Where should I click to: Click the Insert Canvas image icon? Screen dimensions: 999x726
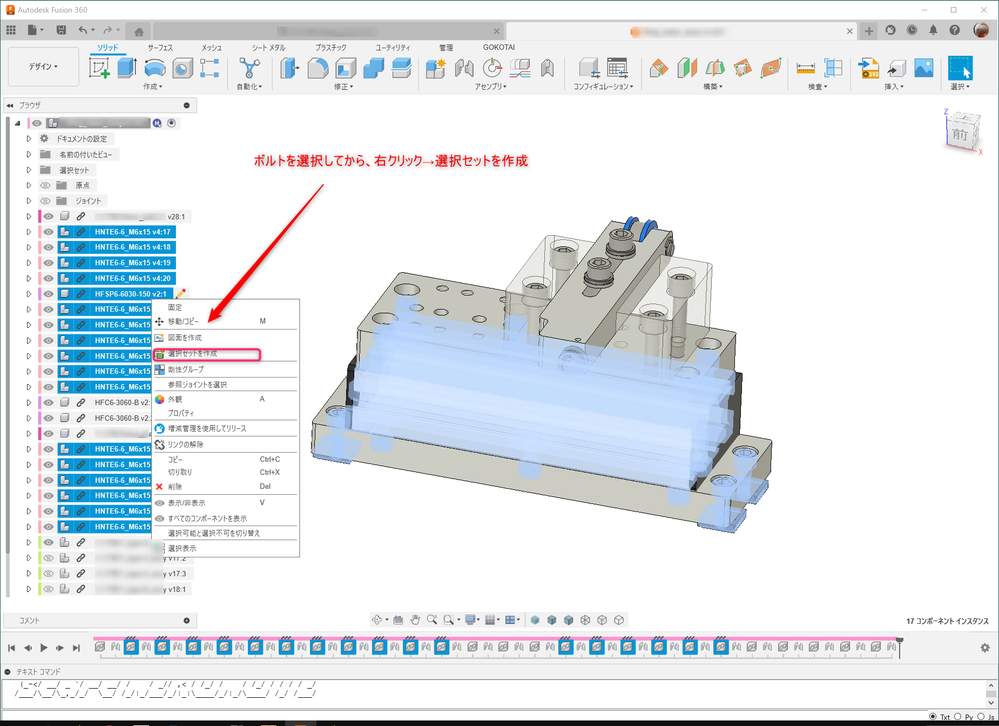coord(924,68)
